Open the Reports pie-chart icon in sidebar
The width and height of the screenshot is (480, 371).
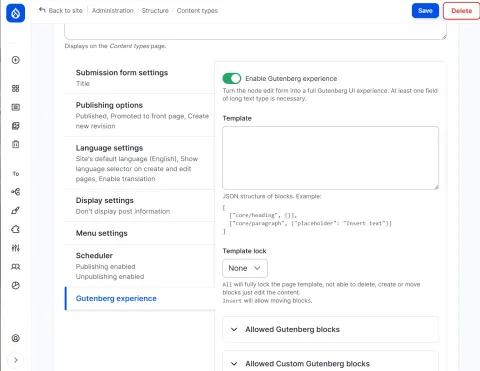[x=16, y=285]
